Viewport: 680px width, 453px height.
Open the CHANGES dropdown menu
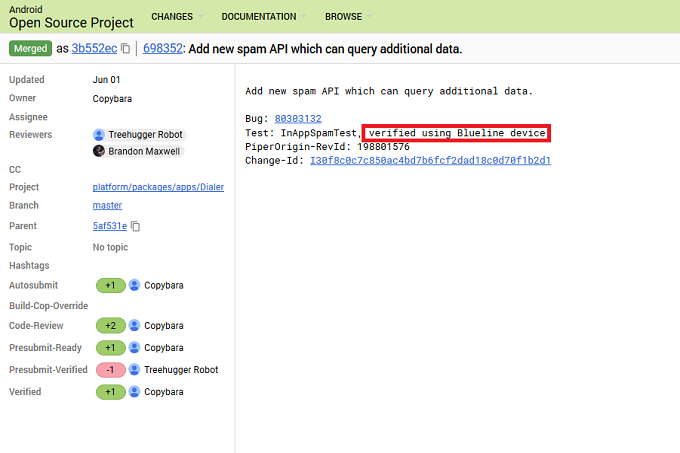pos(177,17)
